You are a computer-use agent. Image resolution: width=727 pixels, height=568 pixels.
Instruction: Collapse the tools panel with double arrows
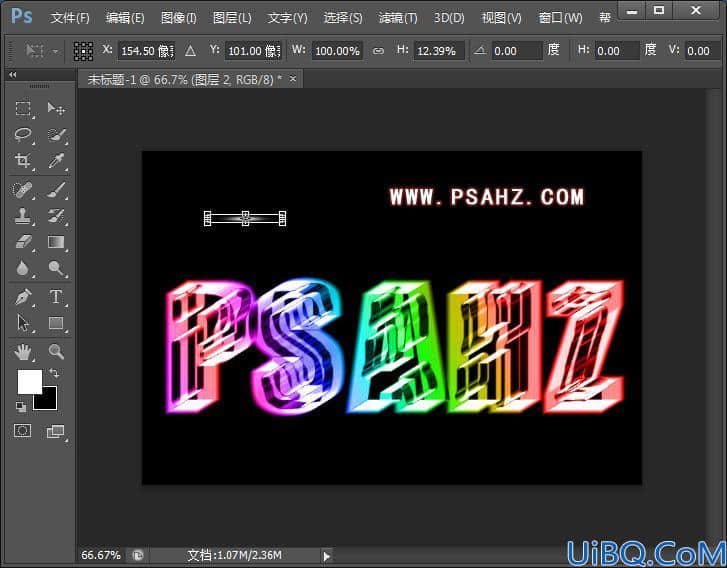pyautogui.click(x=13, y=74)
